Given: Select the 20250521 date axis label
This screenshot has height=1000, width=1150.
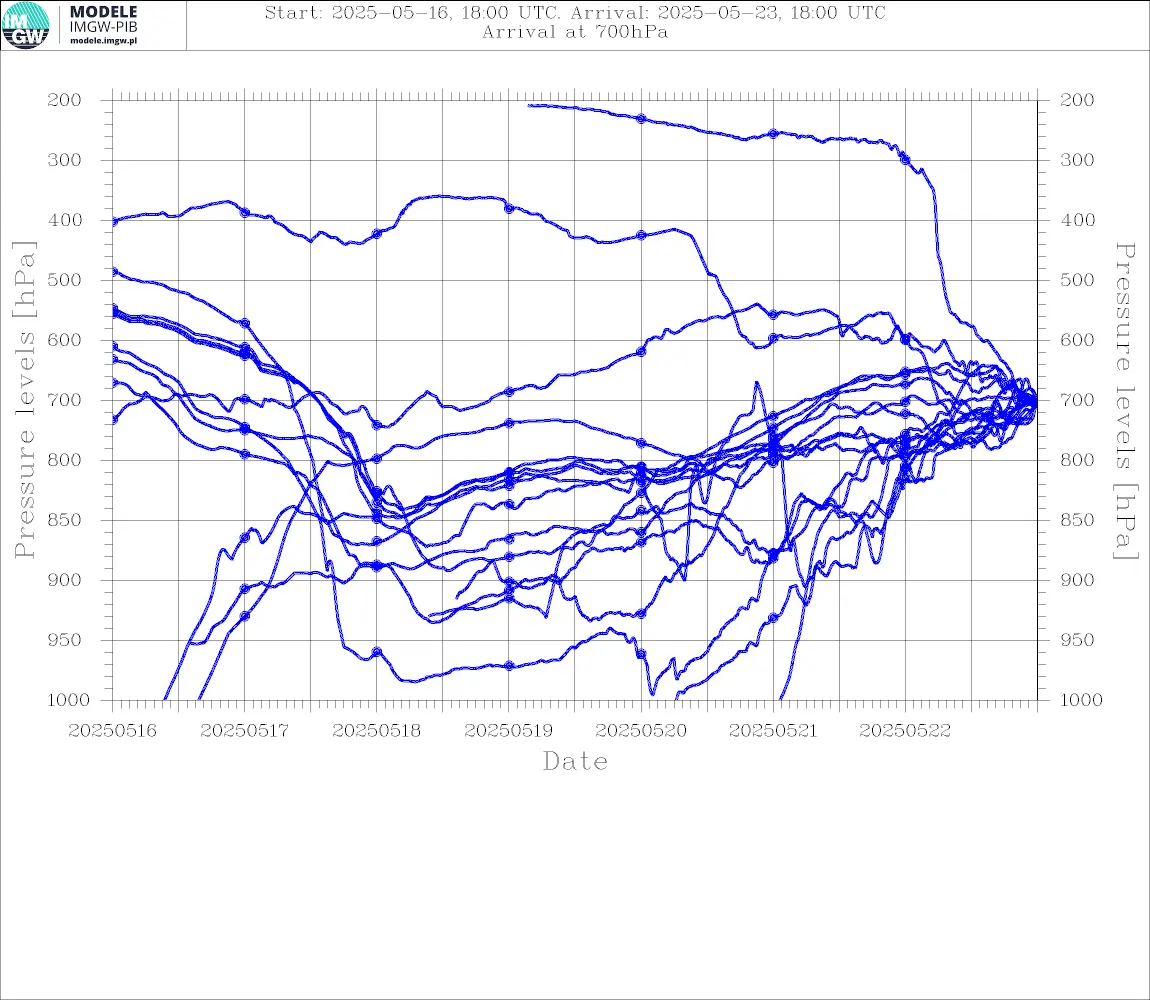Looking at the screenshot, I should pos(773,731).
